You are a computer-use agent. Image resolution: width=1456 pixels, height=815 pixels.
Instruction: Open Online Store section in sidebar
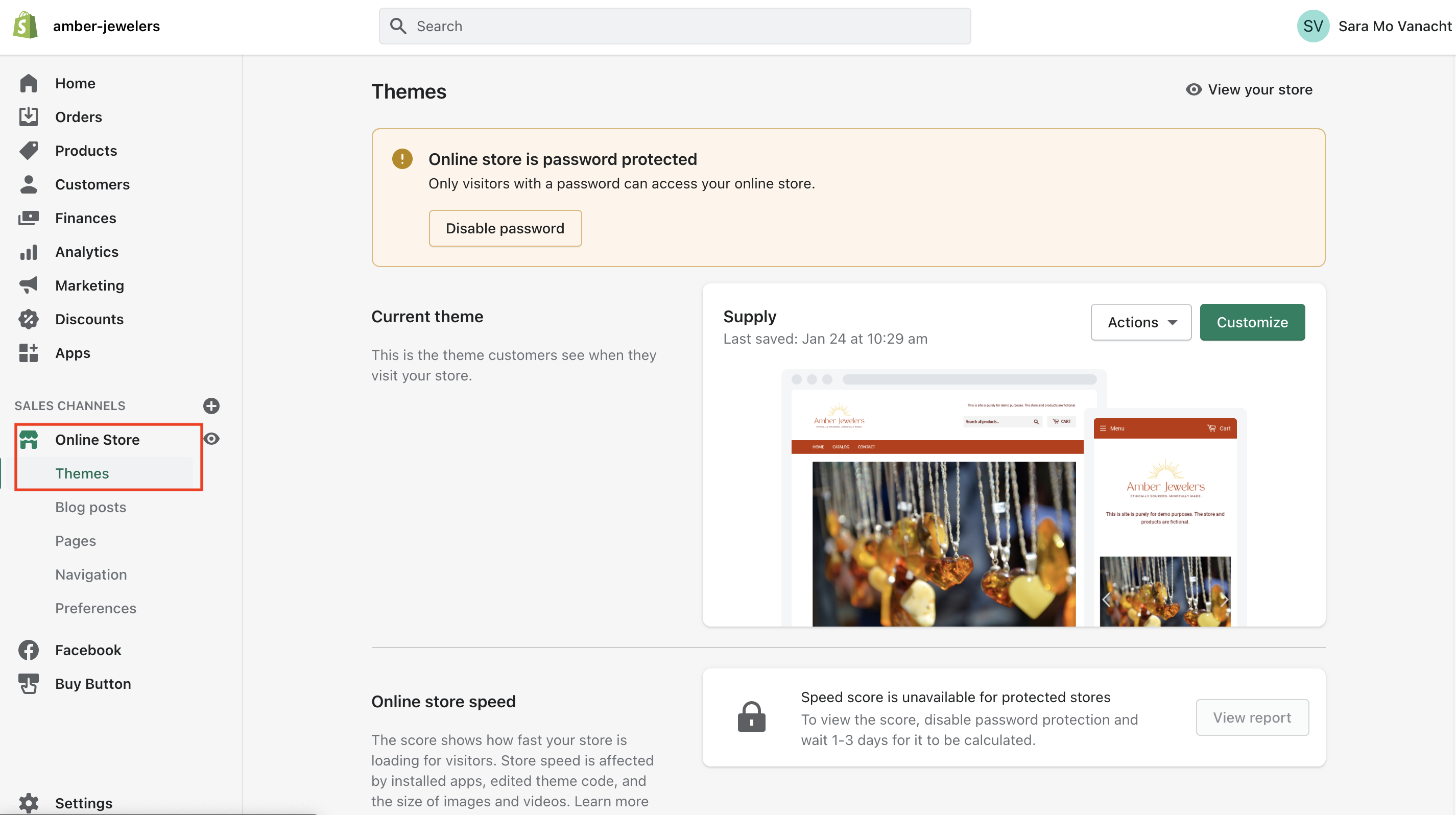(x=96, y=439)
